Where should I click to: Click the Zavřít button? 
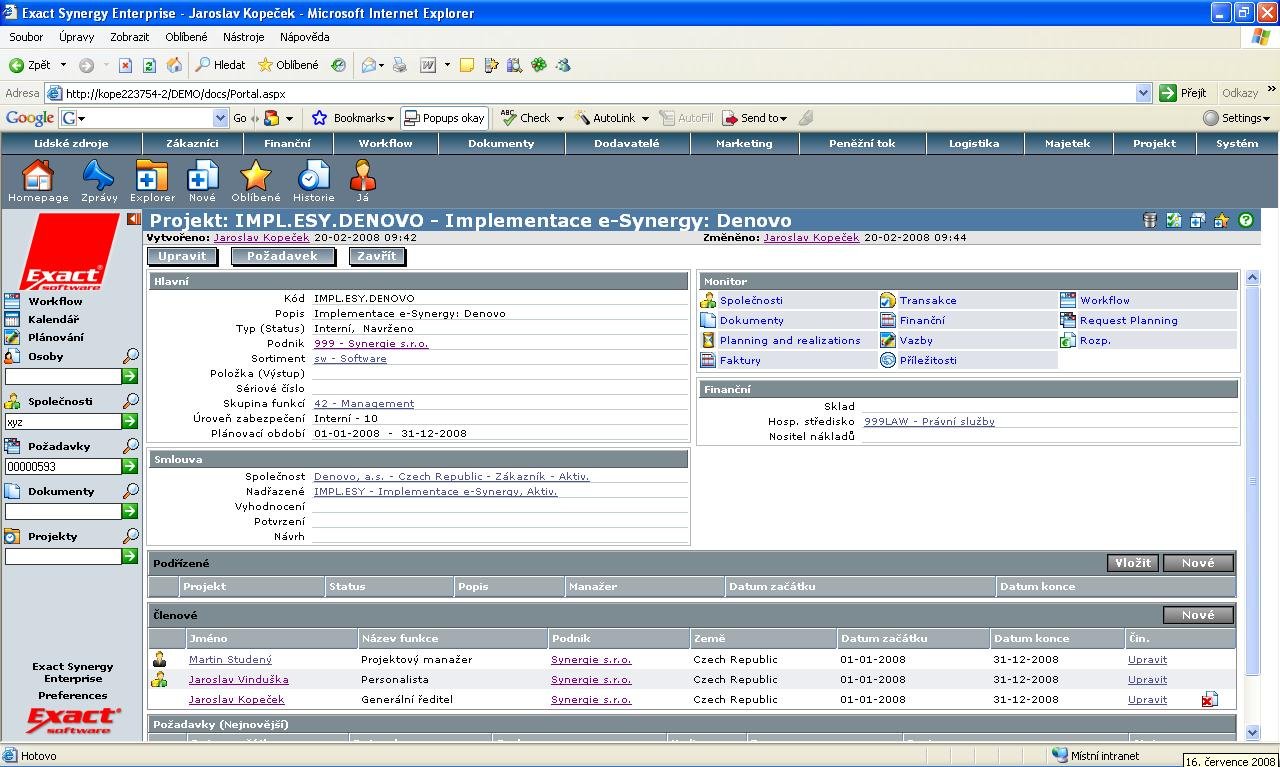pyautogui.click(x=378, y=256)
